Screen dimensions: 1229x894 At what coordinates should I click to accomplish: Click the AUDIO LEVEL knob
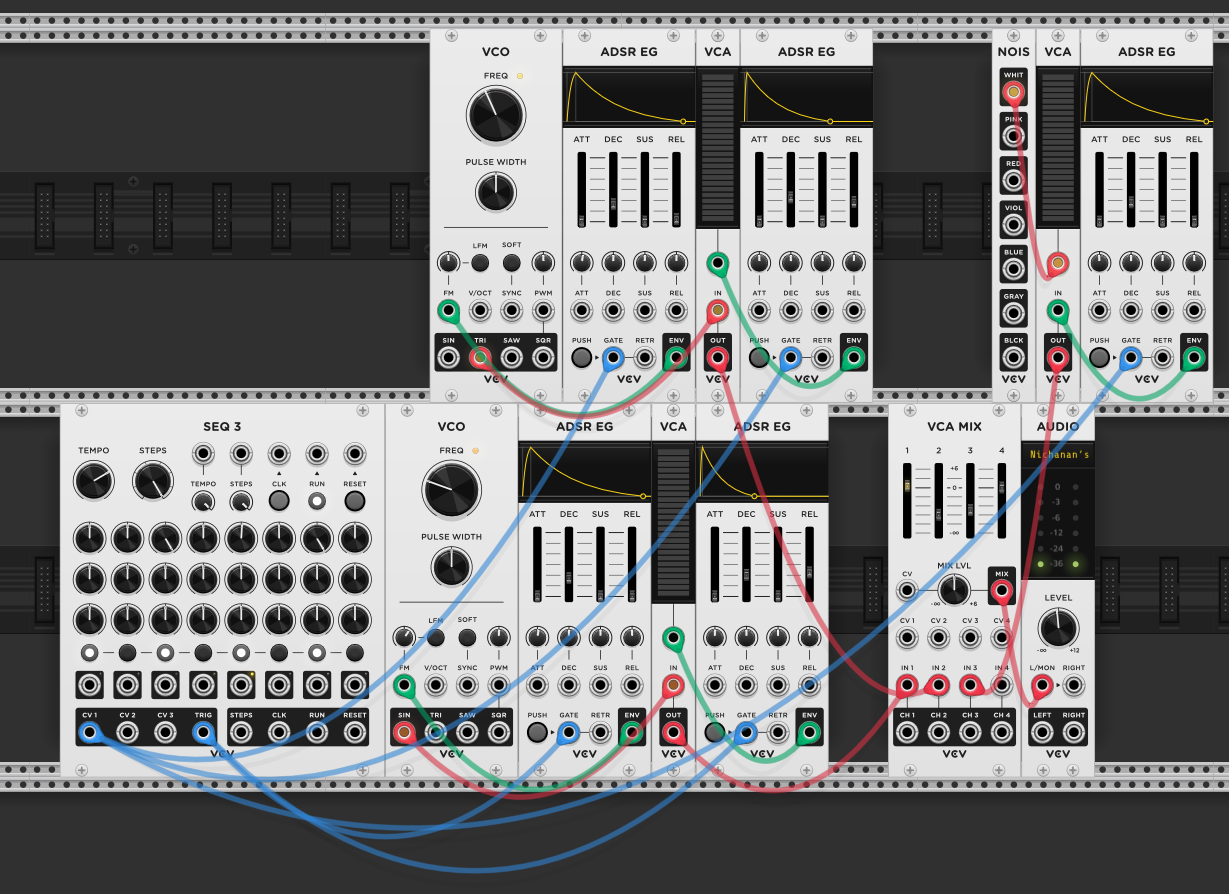point(1058,627)
